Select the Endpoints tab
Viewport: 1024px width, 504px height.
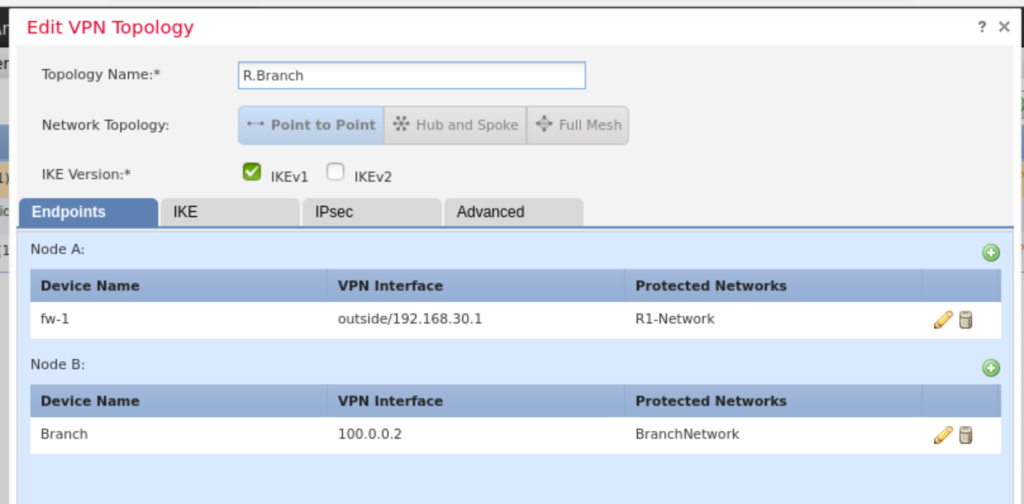88,212
